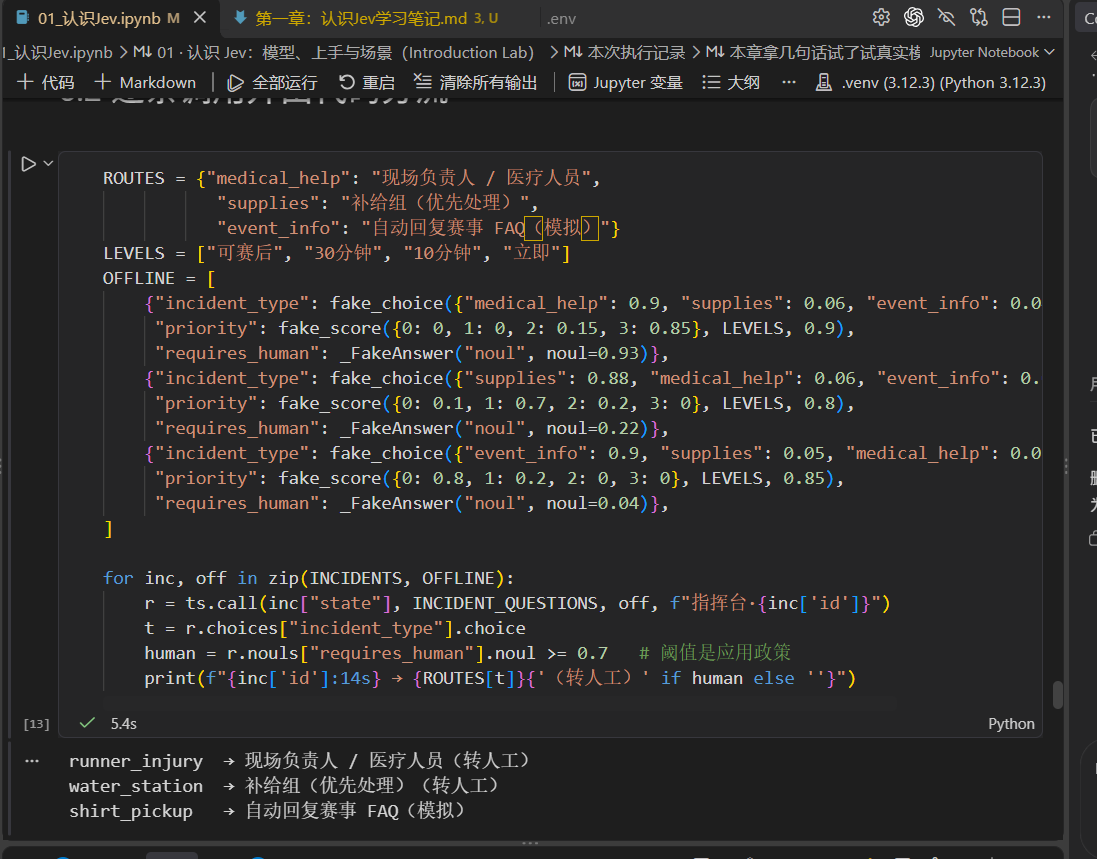The image size is (1097, 859).
Task: Open cell output ellipsis menu
Action: coord(32,762)
